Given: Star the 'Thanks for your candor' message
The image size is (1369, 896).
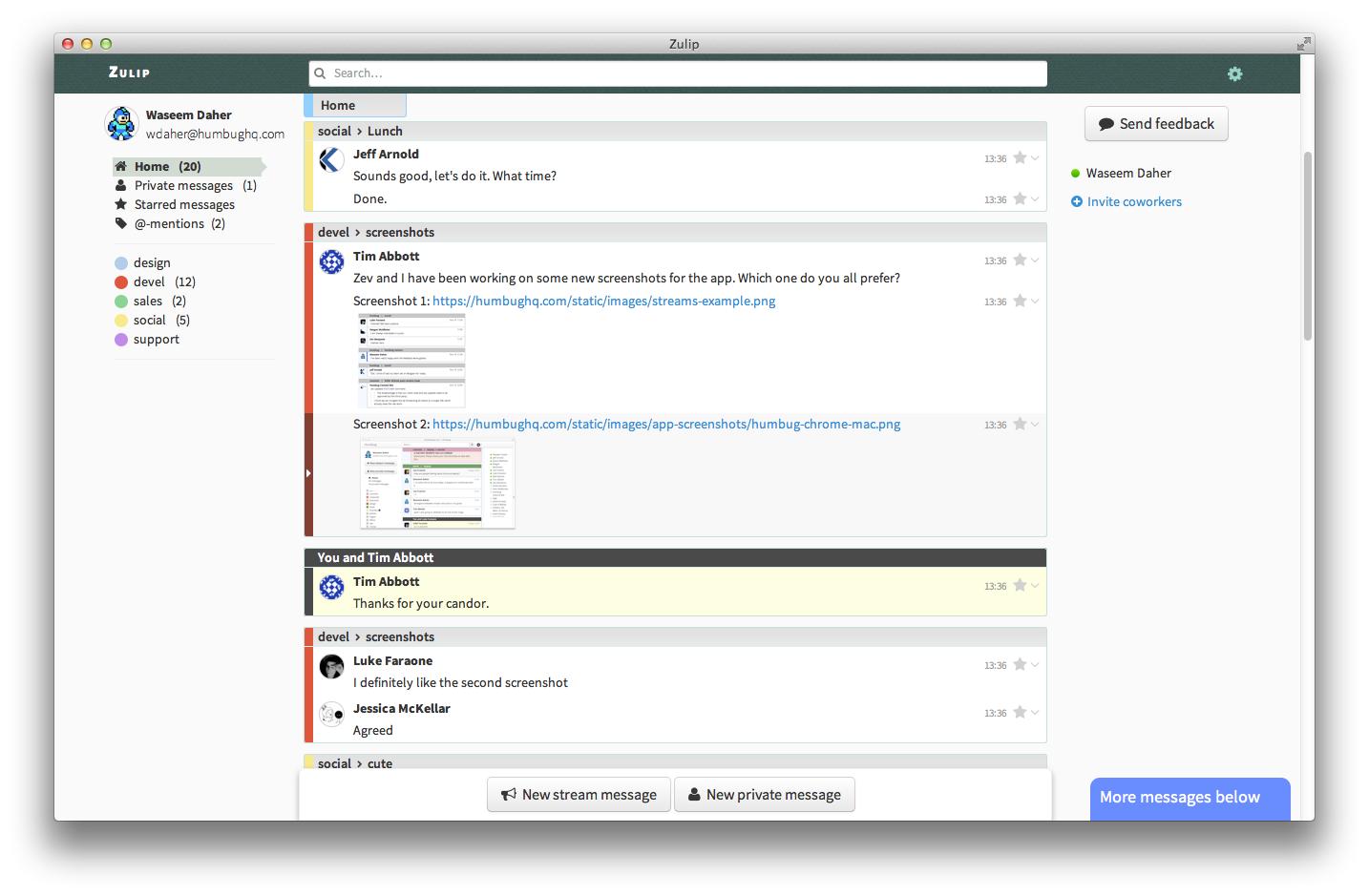Looking at the screenshot, I should click(x=1020, y=585).
